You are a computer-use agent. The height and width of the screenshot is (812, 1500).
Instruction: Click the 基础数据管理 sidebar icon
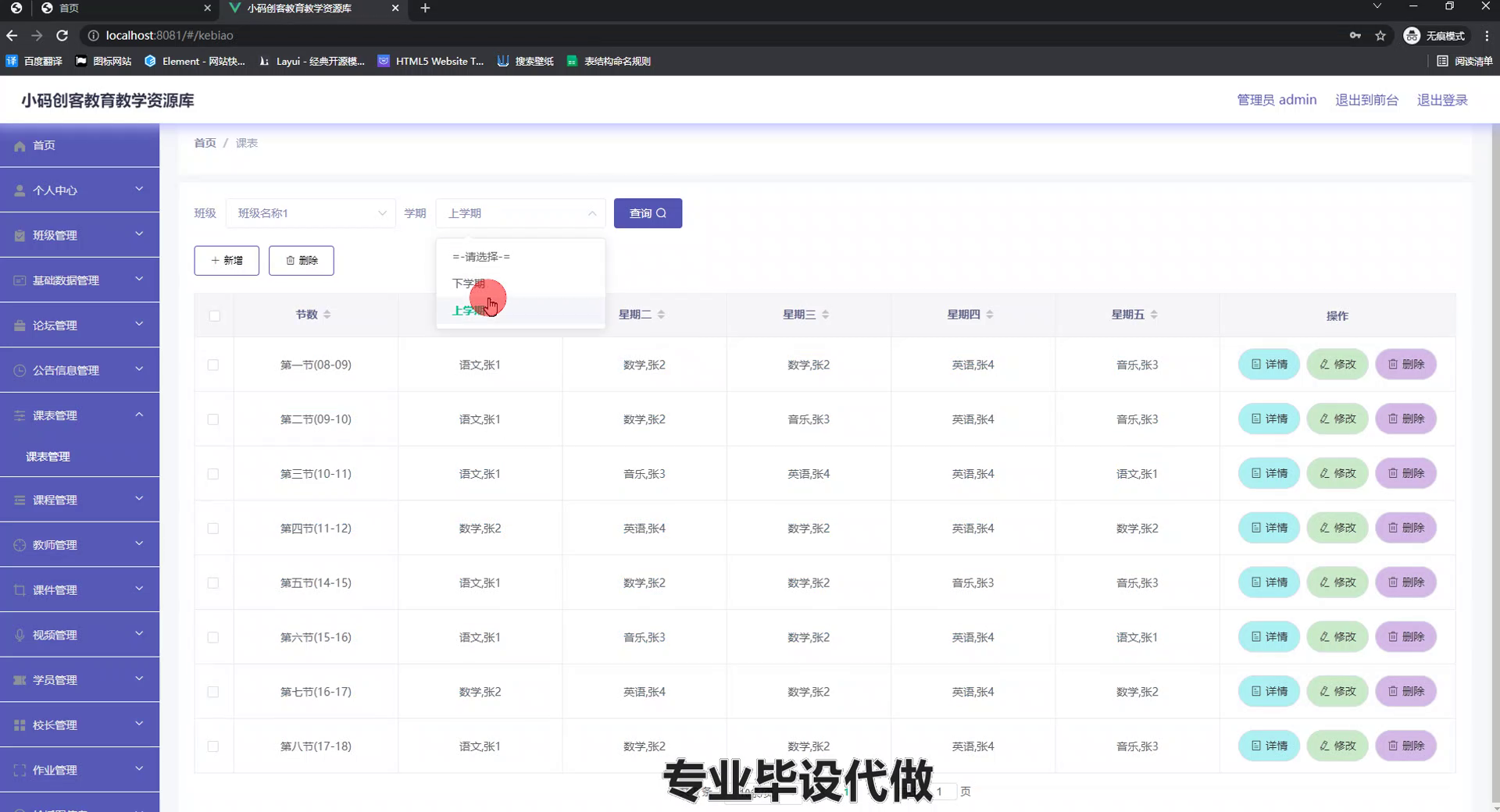tap(20, 280)
